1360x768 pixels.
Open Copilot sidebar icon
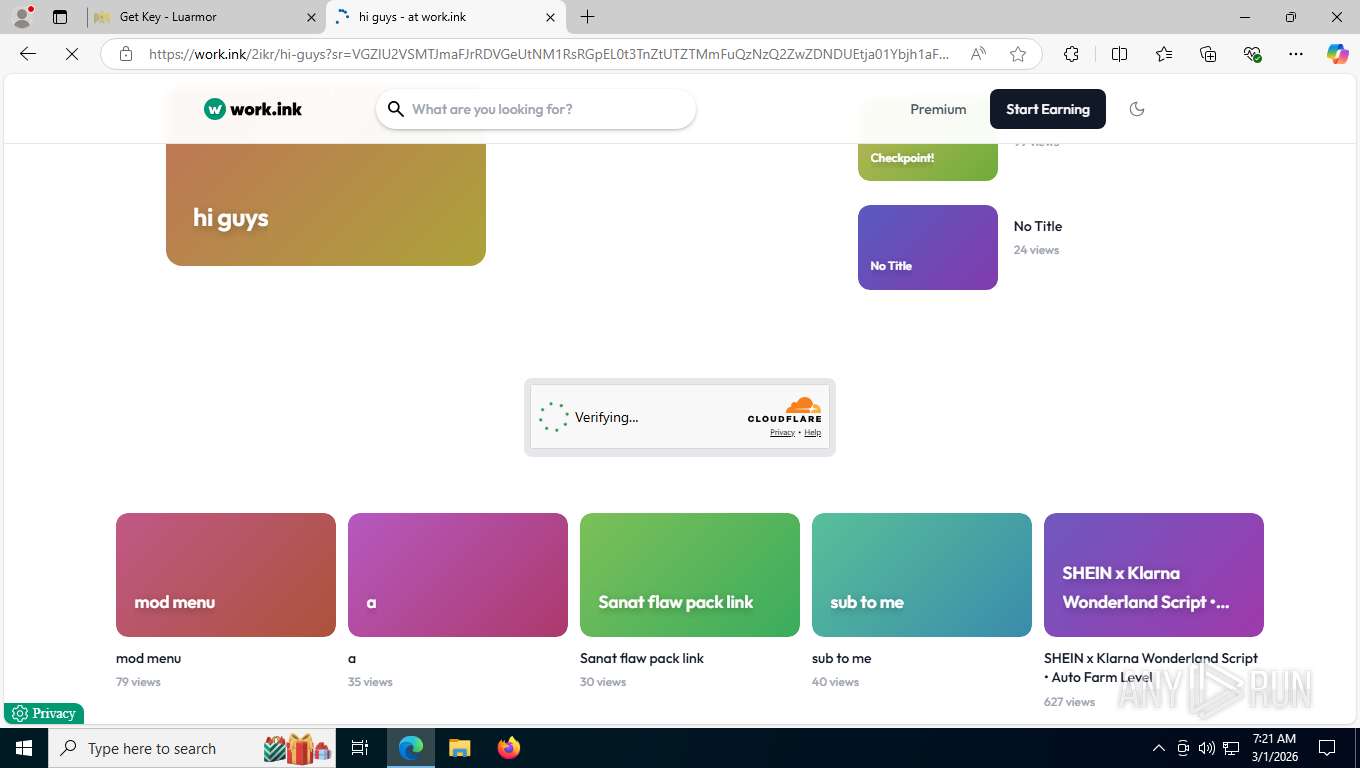point(1338,54)
